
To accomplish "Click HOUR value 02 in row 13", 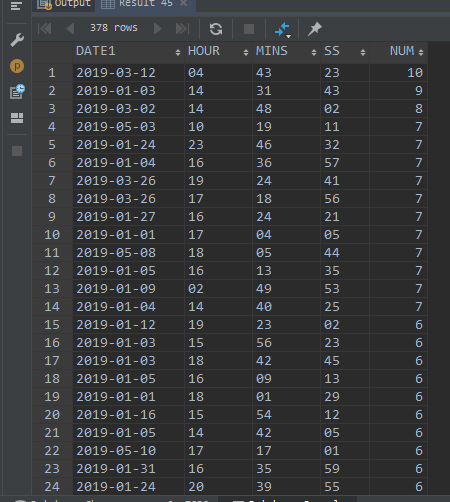I will click(218, 289).
